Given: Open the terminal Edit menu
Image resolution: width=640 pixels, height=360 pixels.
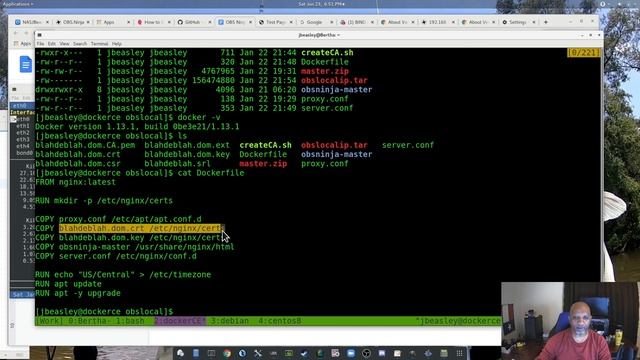Looking at the screenshot, I should pos(51,44).
